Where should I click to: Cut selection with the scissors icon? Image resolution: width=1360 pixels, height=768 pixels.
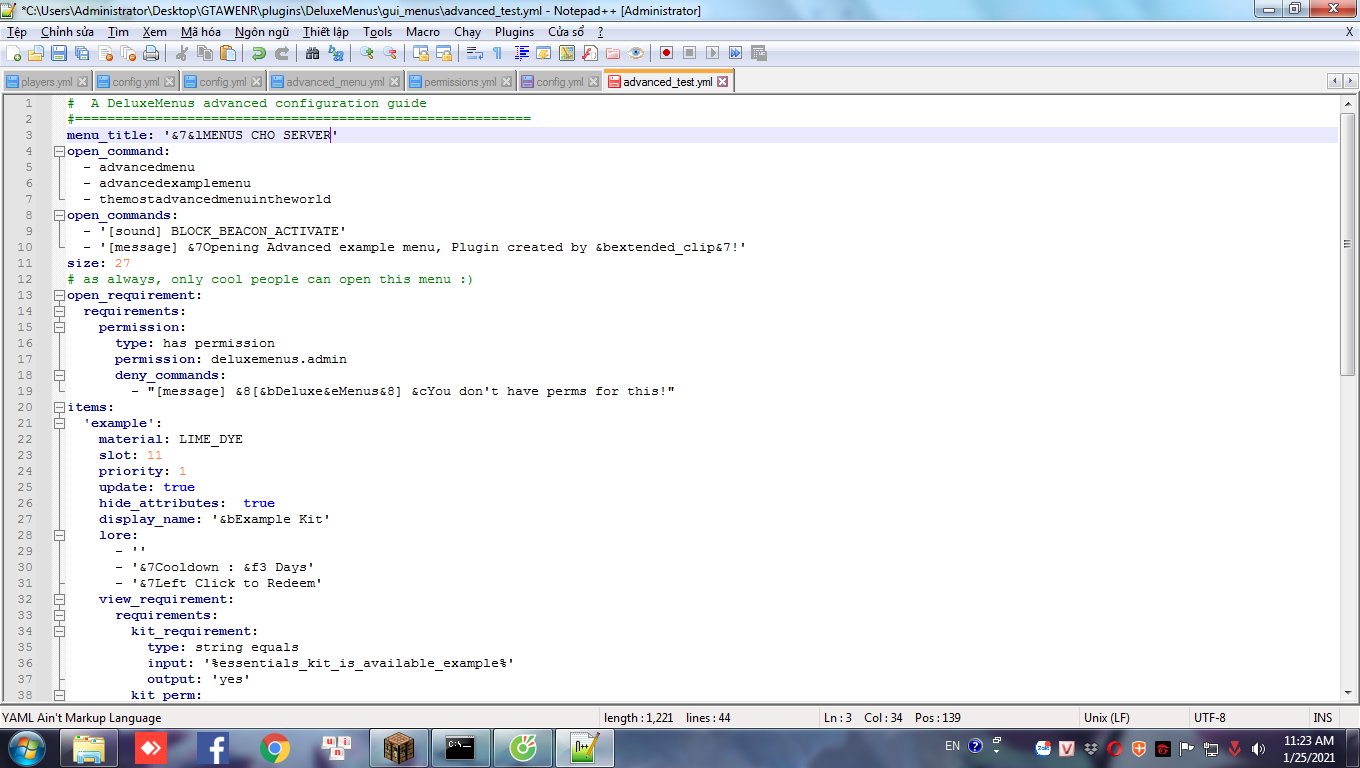click(x=182, y=53)
